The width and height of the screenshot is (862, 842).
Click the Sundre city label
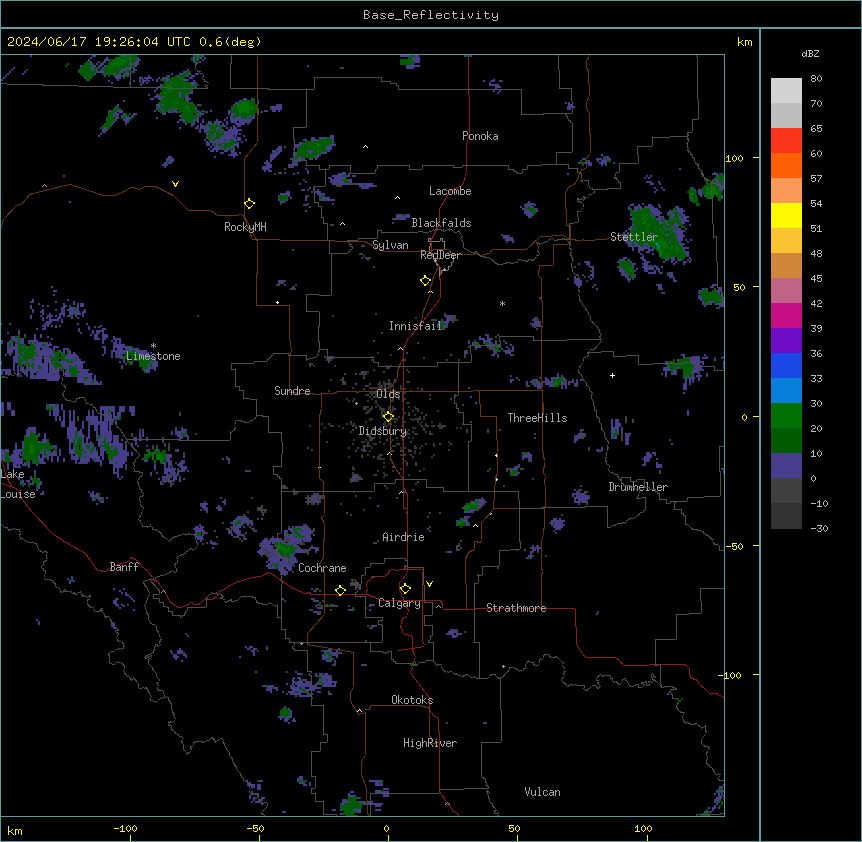(x=292, y=391)
